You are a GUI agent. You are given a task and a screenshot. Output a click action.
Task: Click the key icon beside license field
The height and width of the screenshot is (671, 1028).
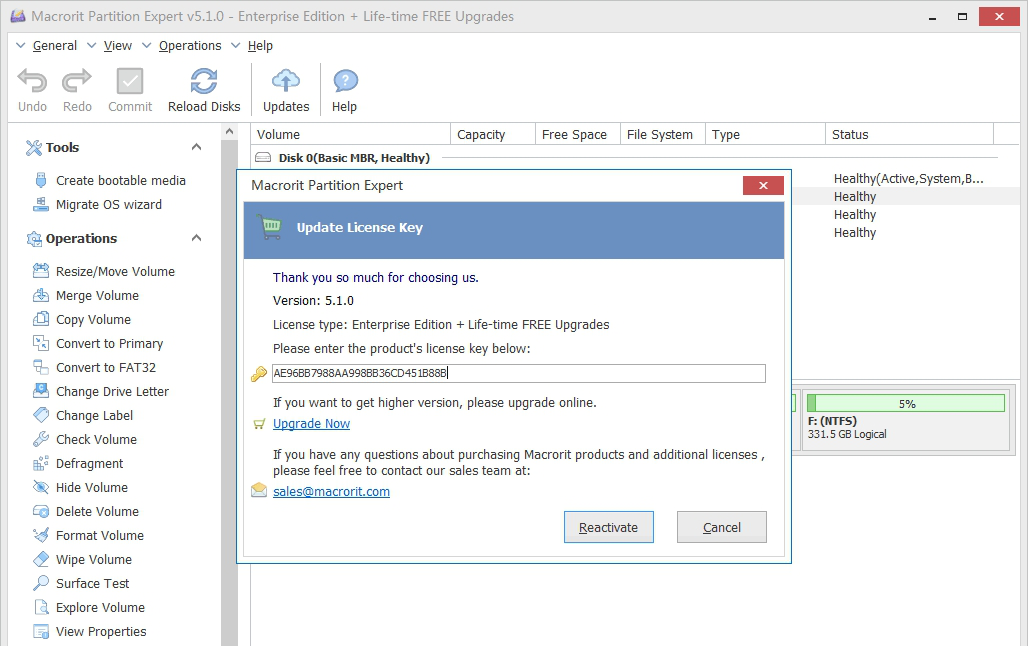coord(259,373)
